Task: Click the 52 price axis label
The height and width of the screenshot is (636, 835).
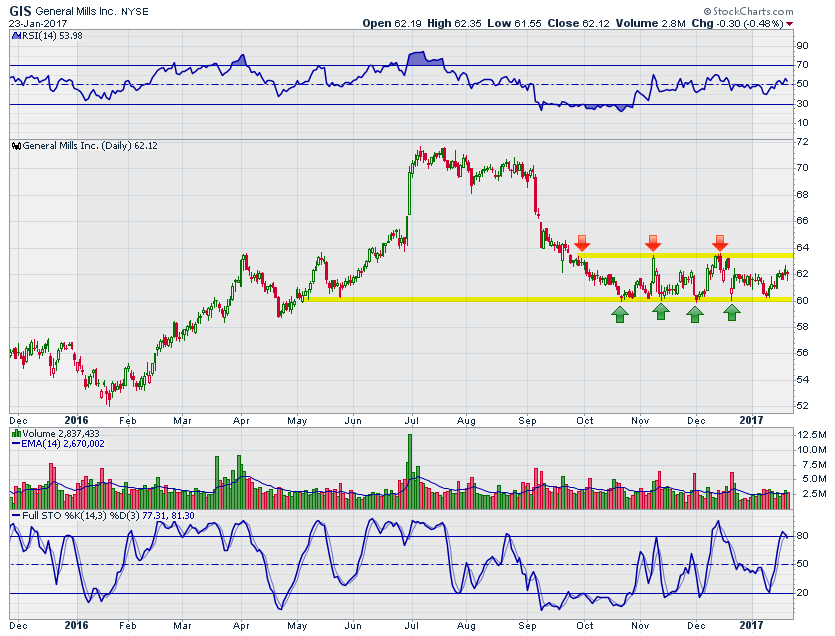Action: [802, 406]
